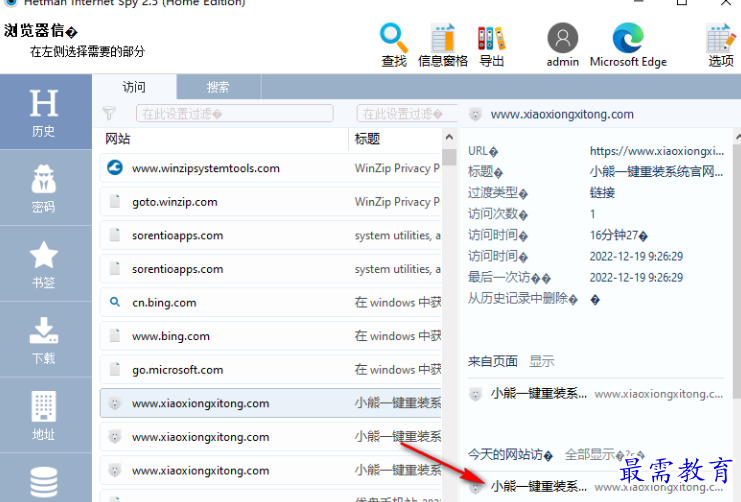Click the goto.winzip.com page icon

(115, 201)
